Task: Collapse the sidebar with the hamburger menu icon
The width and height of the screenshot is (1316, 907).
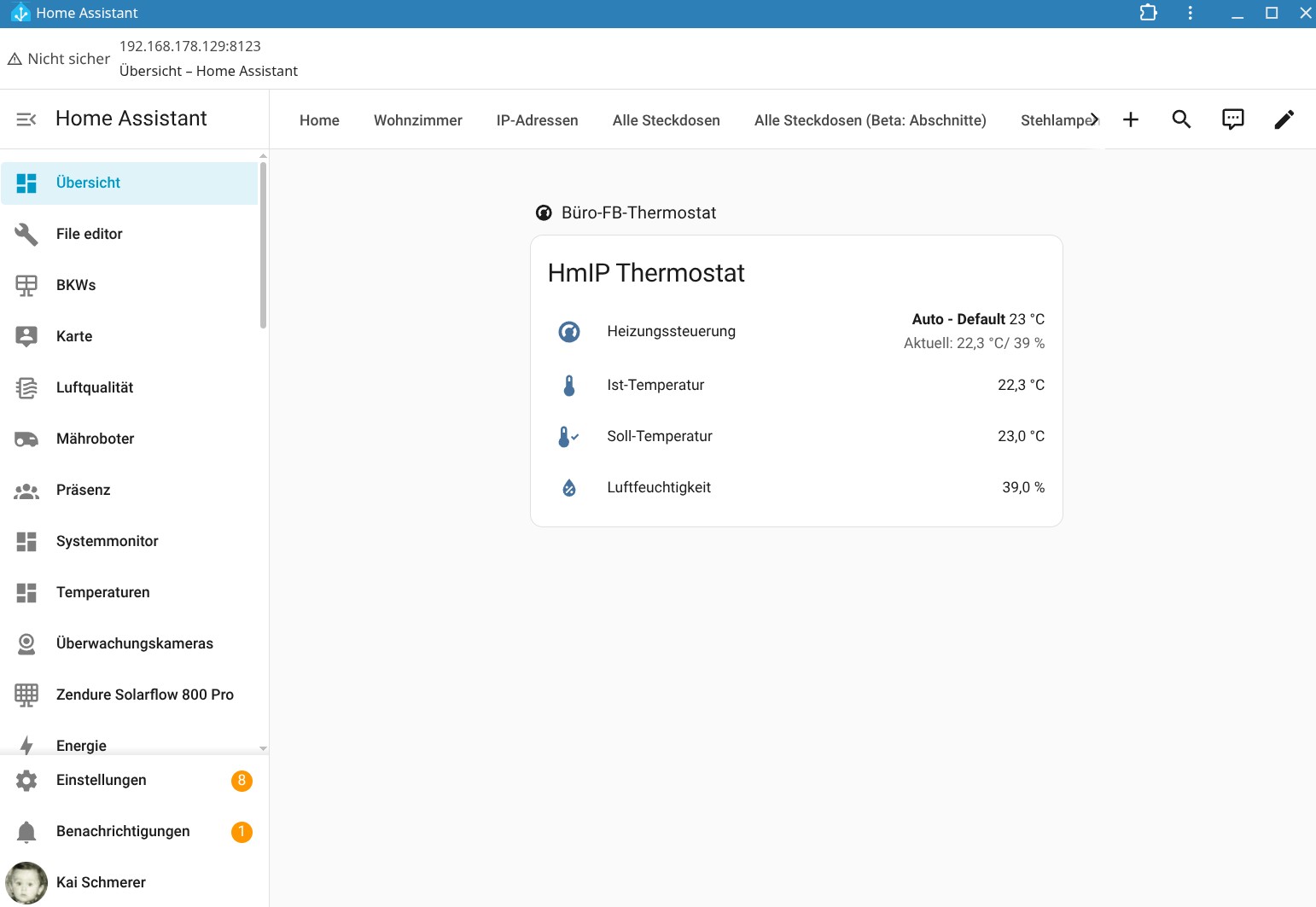Action: [26, 119]
